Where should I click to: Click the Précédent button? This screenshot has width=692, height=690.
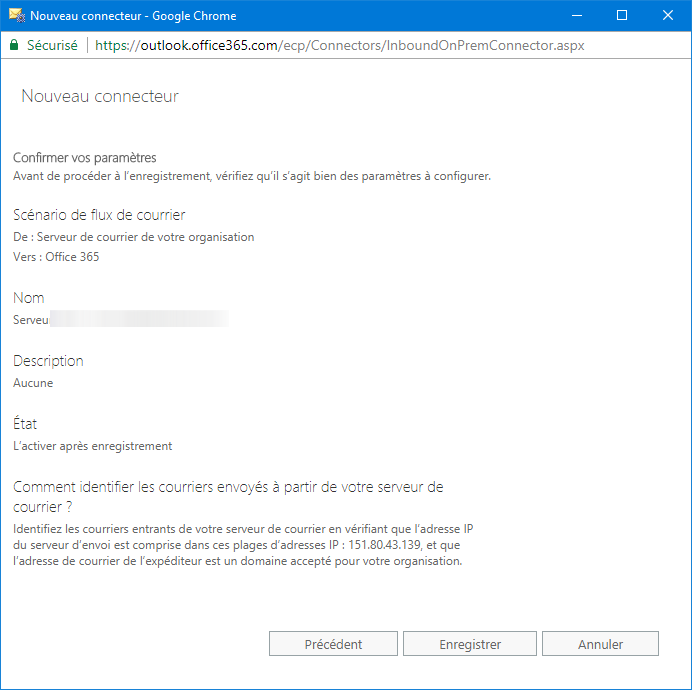[333, 644]
